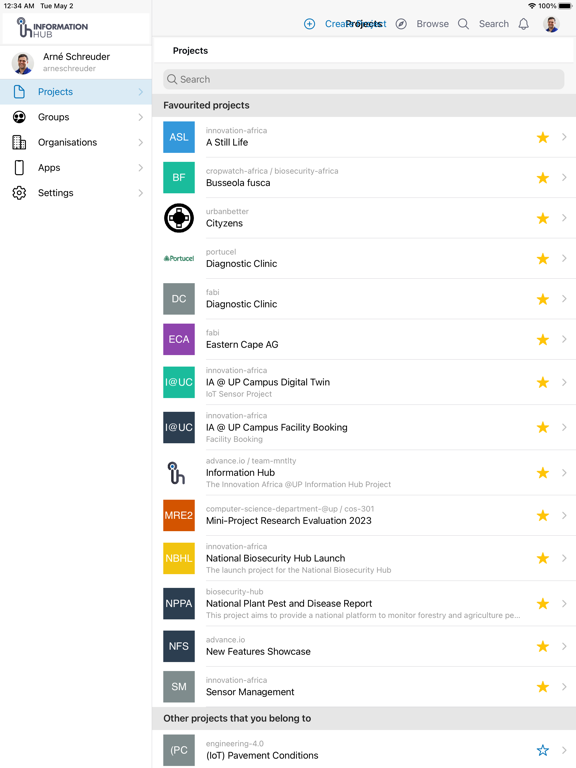Open A Still Life using its row chevron
Screen dimensions: 576x768
coord(564,137)
